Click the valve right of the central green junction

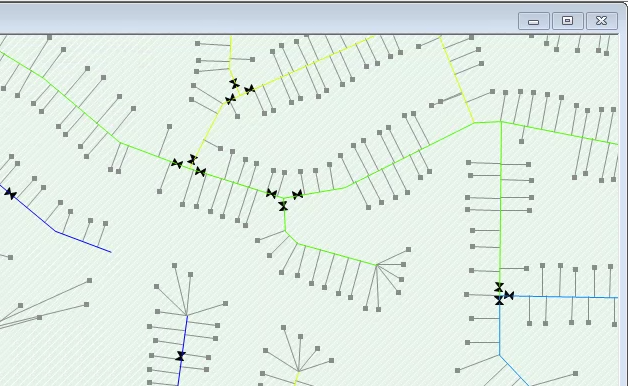(297, 195)
